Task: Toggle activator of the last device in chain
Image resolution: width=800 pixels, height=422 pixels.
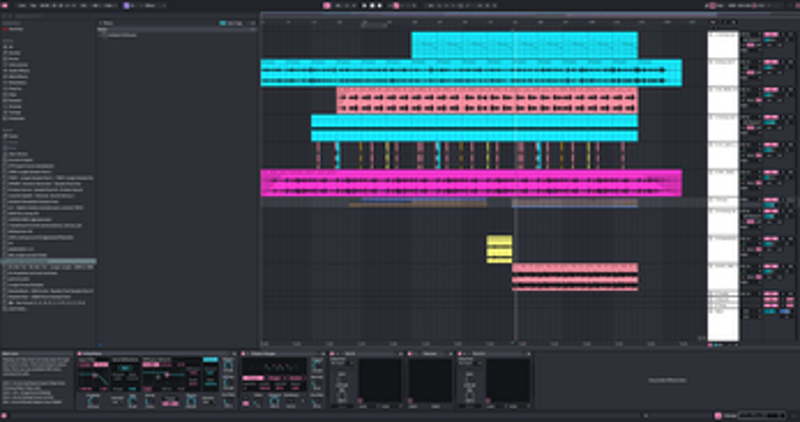Action: 460,354
